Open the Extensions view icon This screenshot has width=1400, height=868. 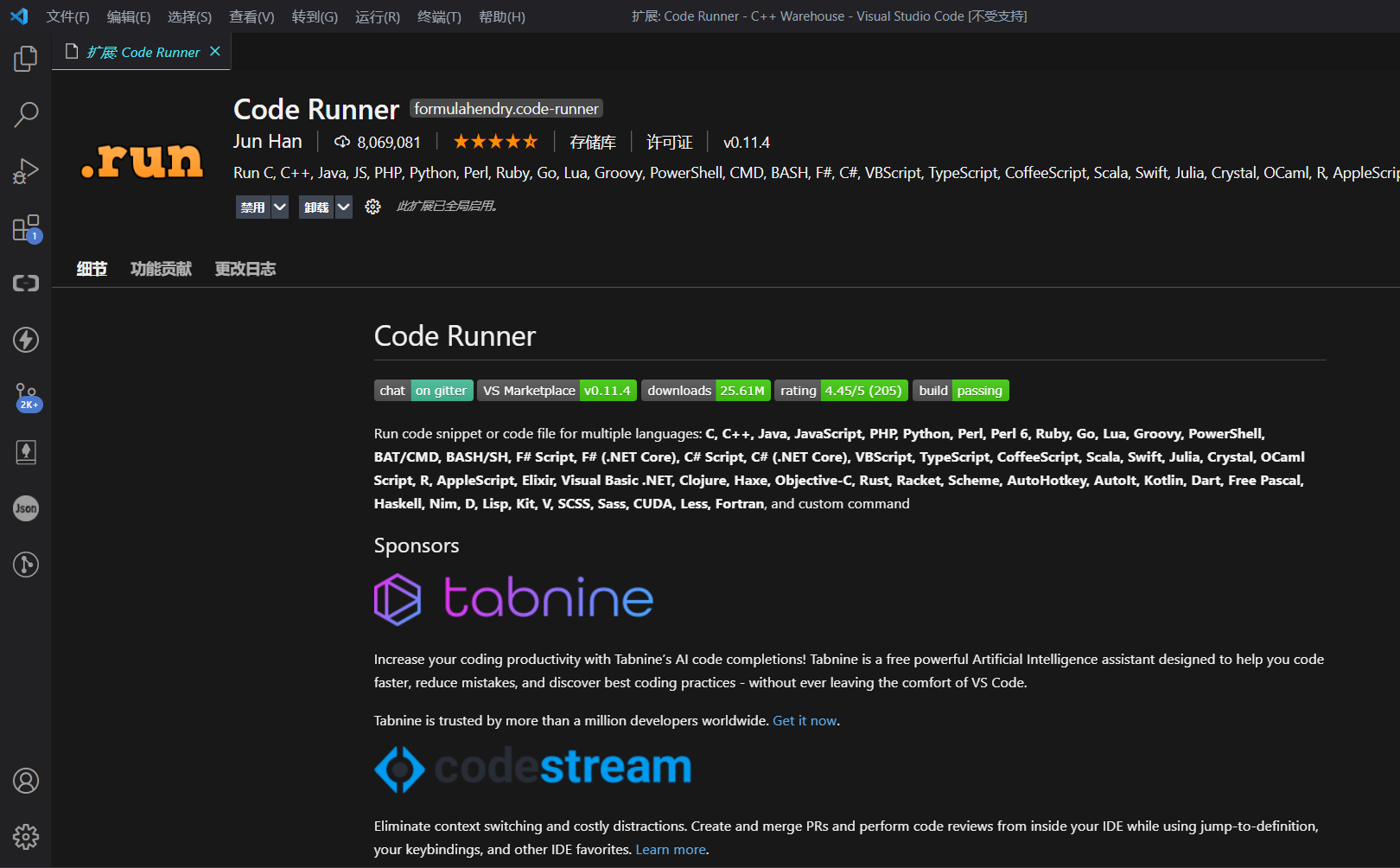click(x=26, y=228)
